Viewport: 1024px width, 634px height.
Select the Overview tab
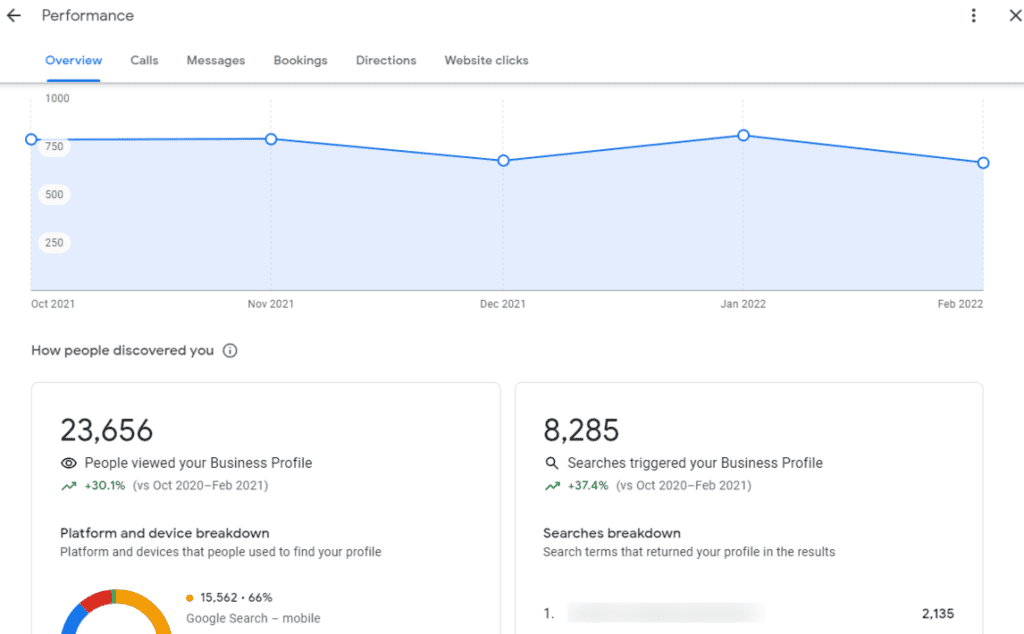(x=73, y=61)
